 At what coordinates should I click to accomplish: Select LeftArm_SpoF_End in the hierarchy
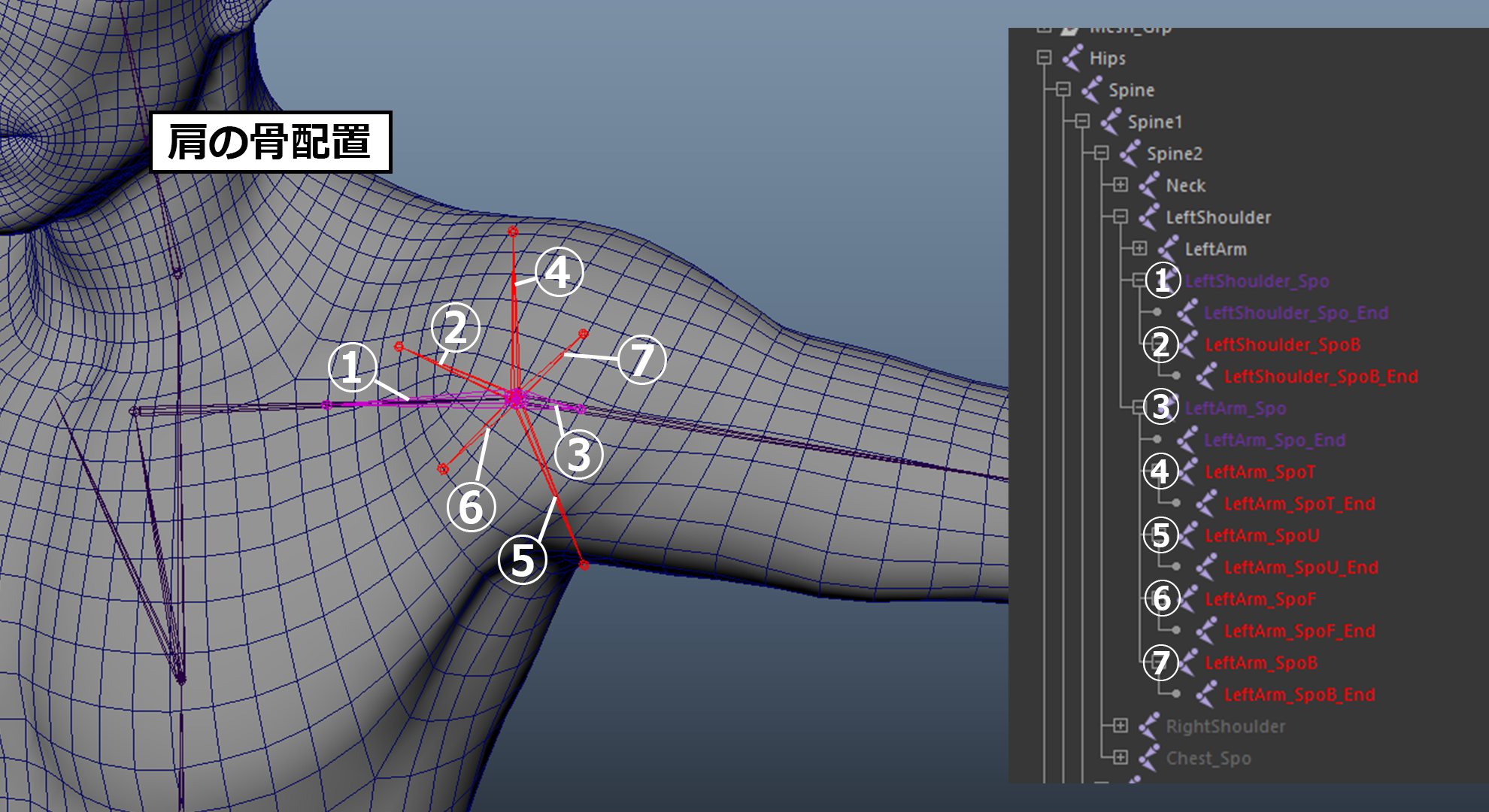click(1299, 632)
